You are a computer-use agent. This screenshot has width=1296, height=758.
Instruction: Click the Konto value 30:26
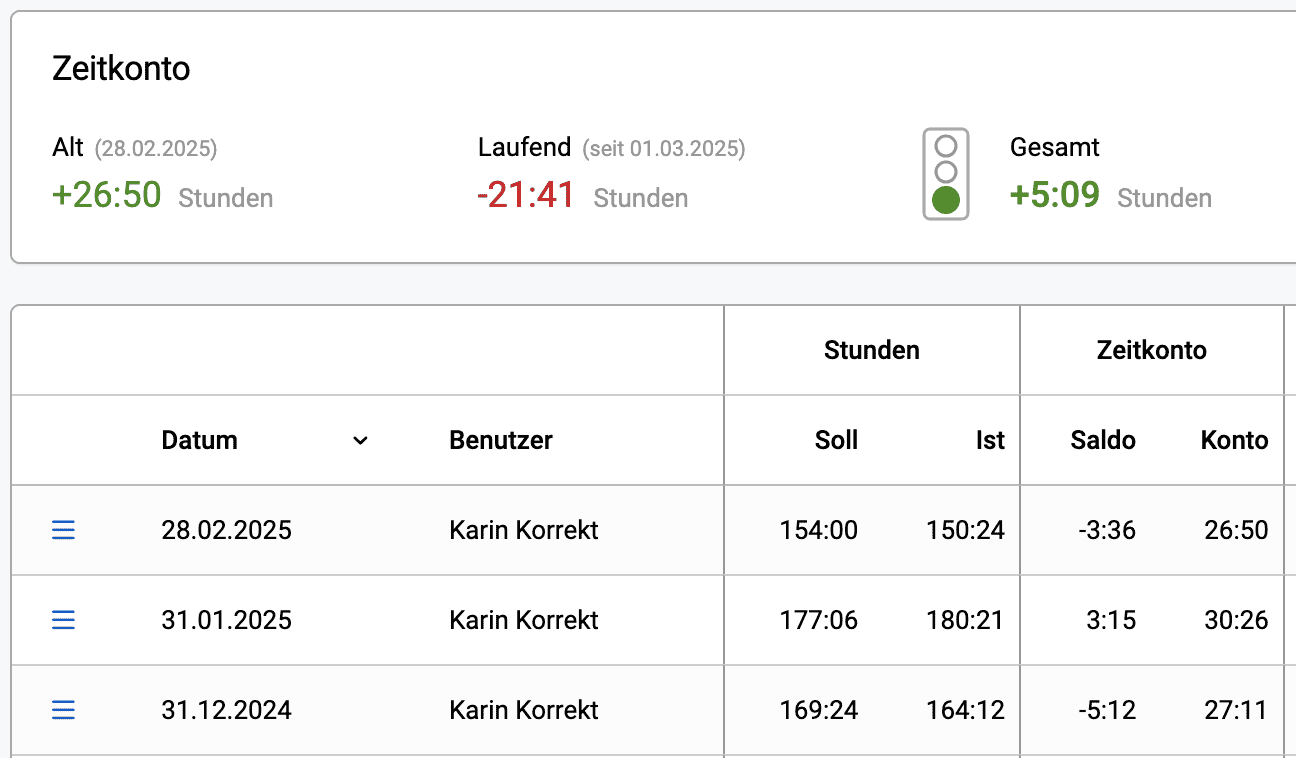[1236, 620]
